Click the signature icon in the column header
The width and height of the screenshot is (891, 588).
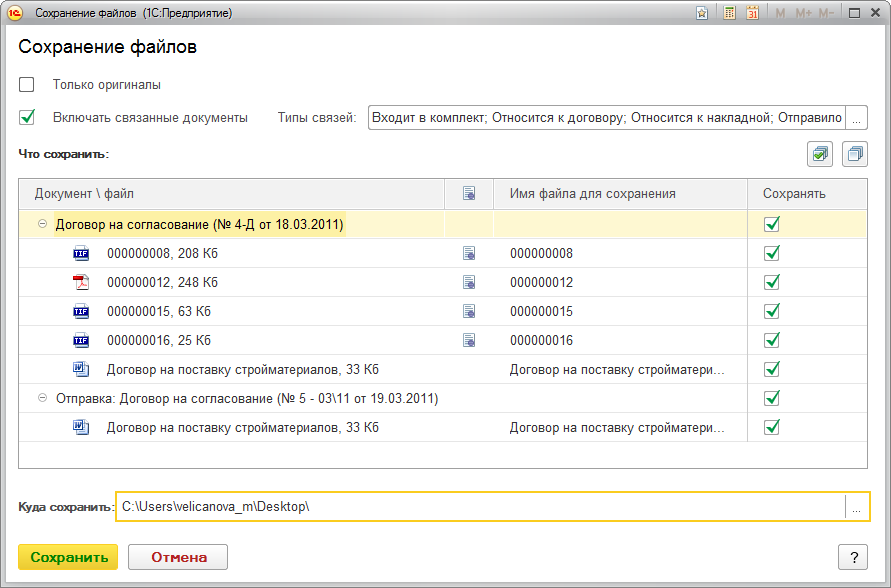[x=468, y=193]
